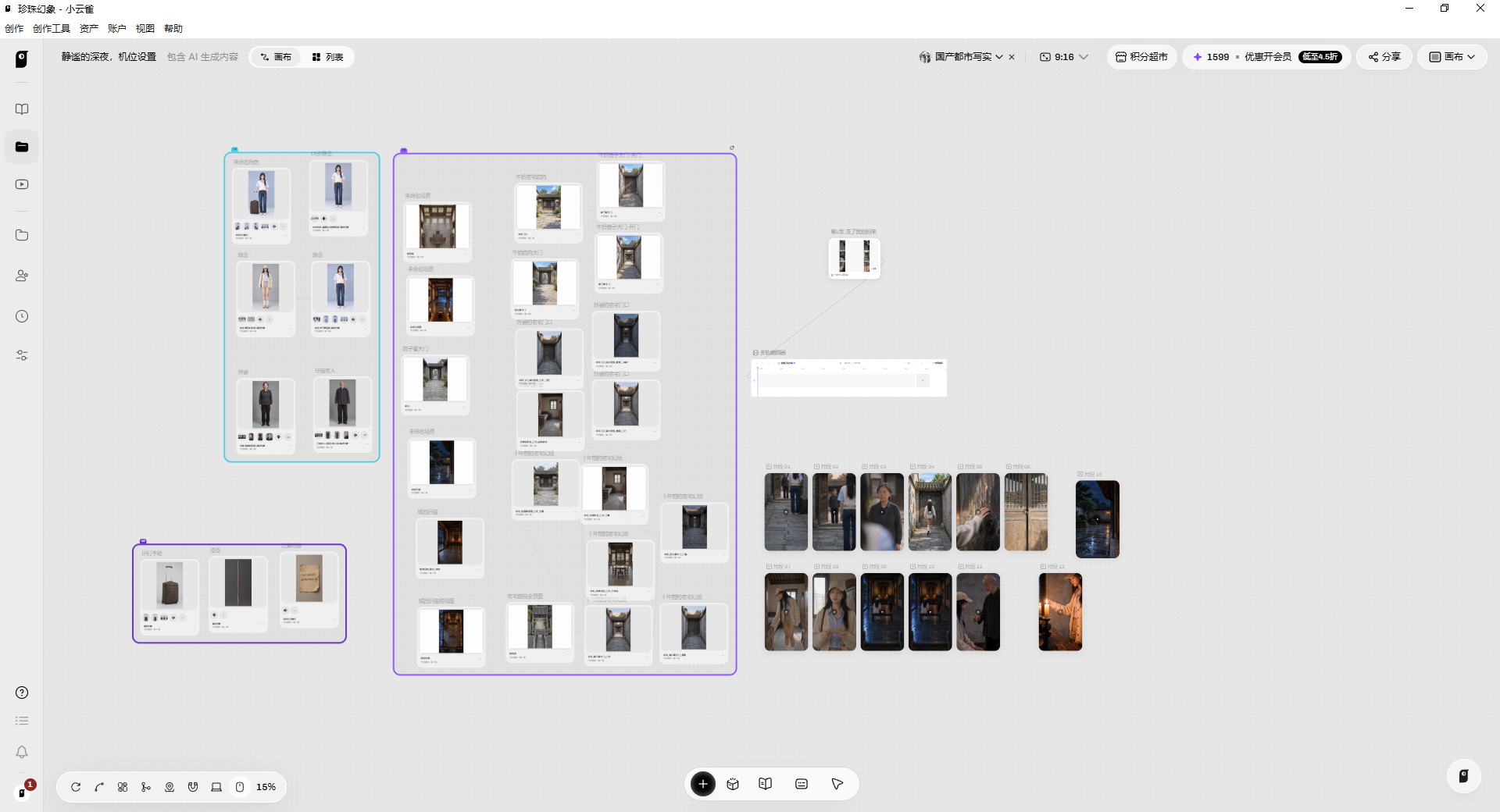
Task: Click the 15% zoom level indicator
Action: pyautogui.click(x=266, y=787)
